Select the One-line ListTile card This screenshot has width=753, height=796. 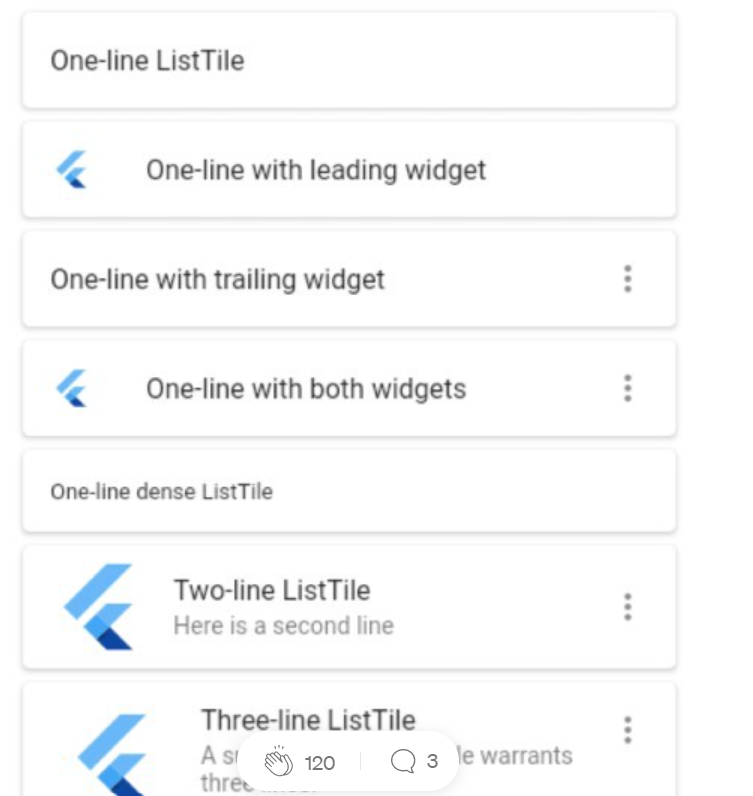pos(348,61)
